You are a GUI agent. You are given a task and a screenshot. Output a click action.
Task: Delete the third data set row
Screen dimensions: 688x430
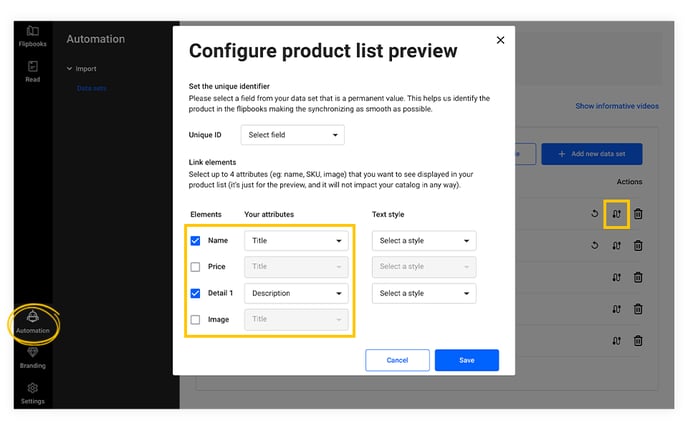[x=638, y=277]
